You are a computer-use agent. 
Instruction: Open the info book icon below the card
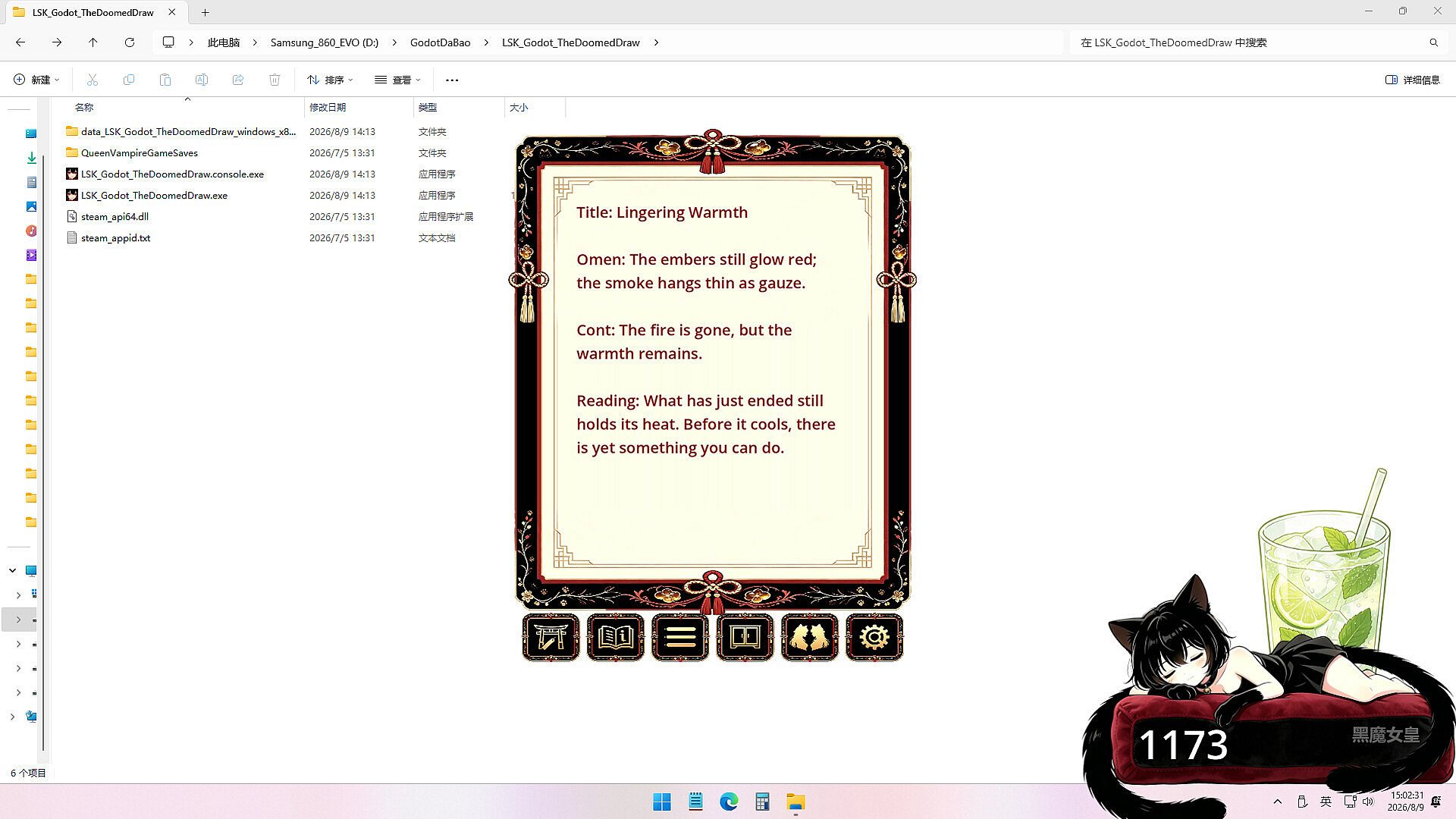pyautogui.click(x=615, y=637)
